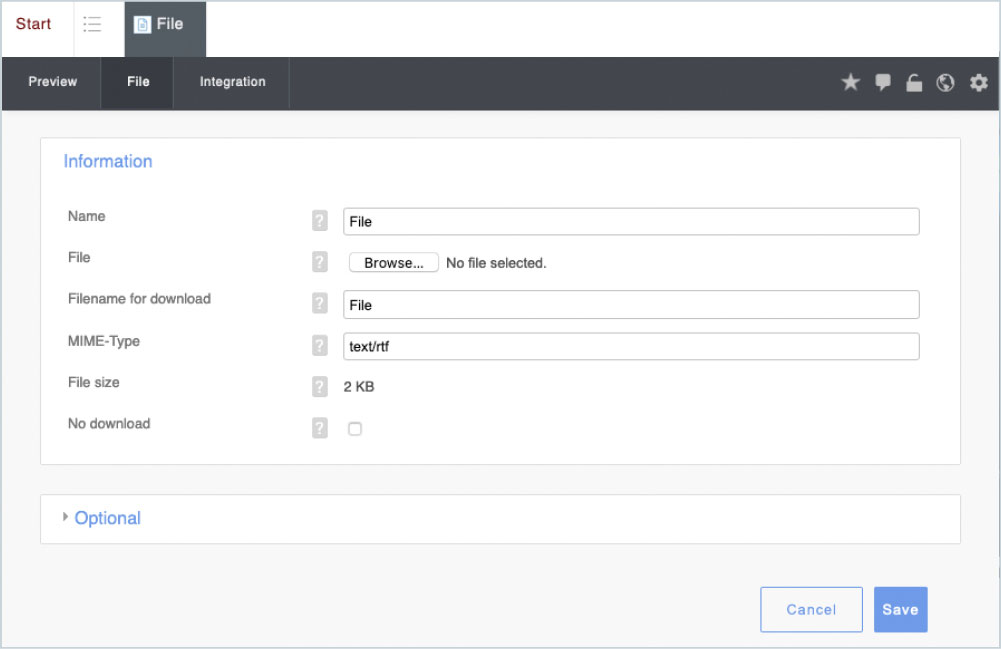The height and width of the screenshot is (649, 1001).
Task: Switch to the Preview tab
Action: 53,82
